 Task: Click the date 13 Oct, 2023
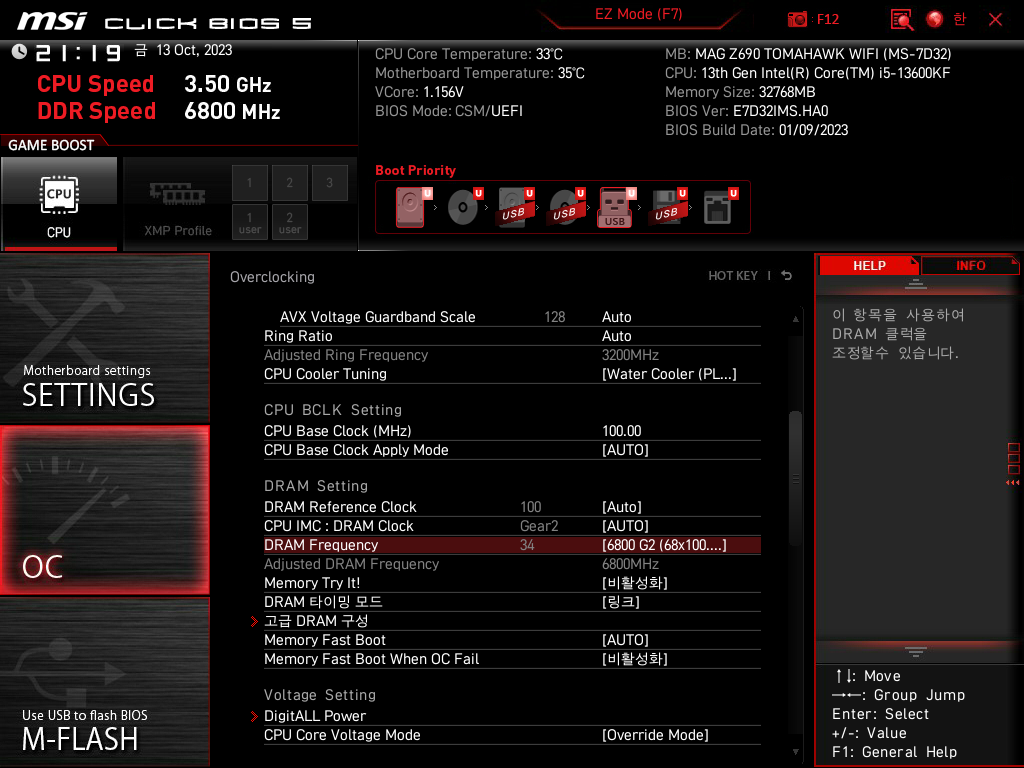194,50
